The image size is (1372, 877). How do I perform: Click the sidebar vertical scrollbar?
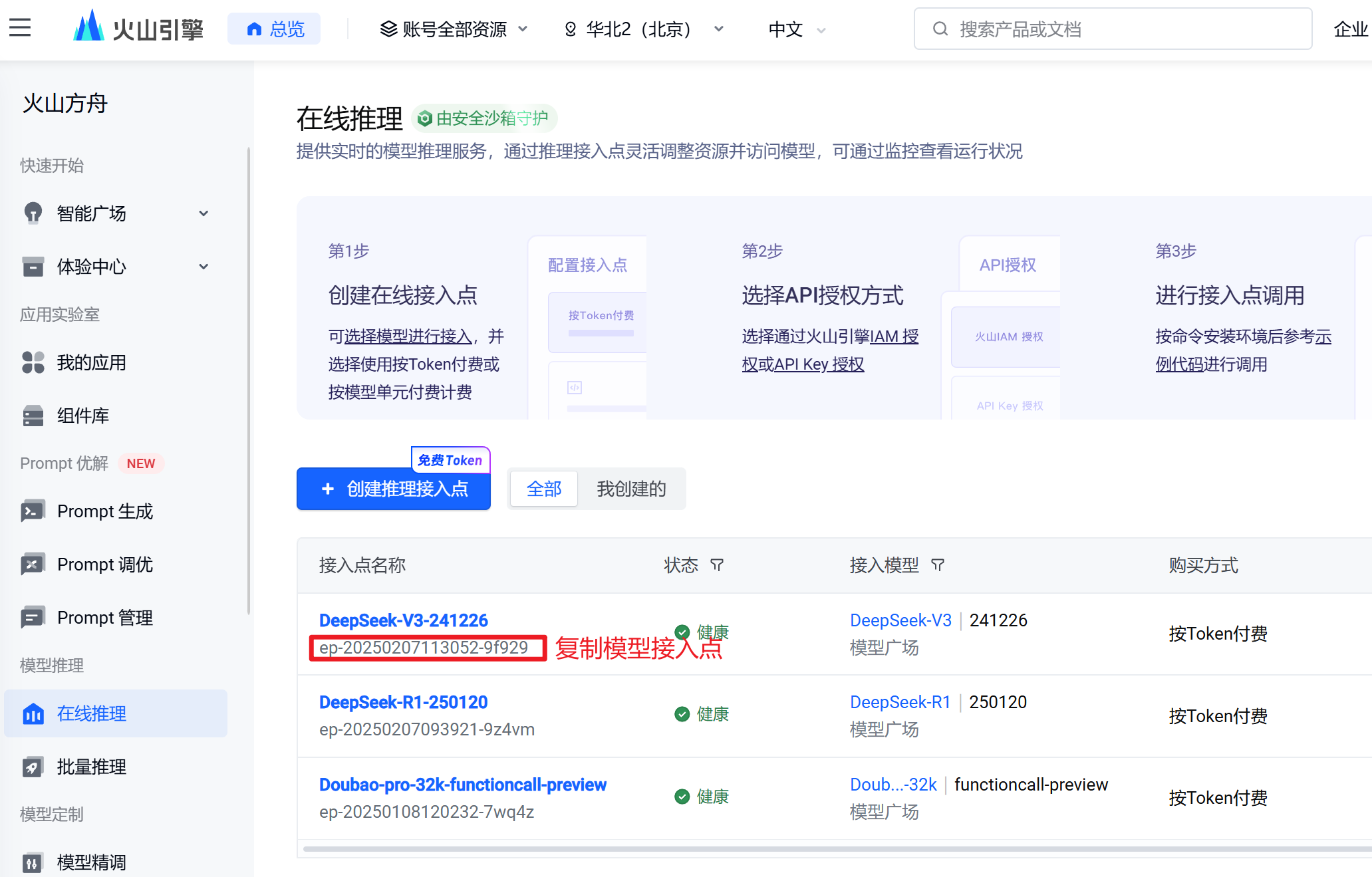pos(249,381)
